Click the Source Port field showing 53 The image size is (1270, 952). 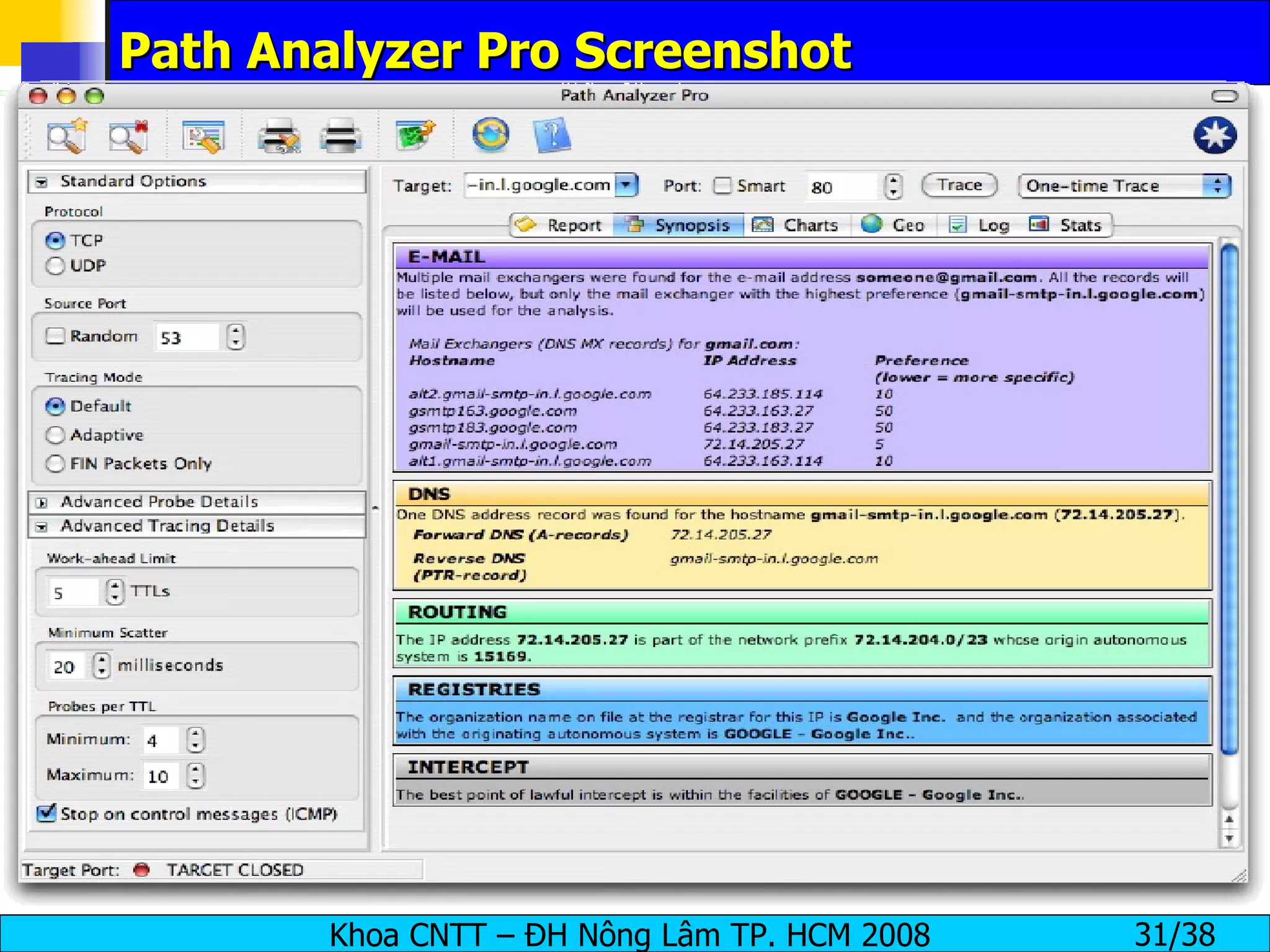[x=187, y=337]
